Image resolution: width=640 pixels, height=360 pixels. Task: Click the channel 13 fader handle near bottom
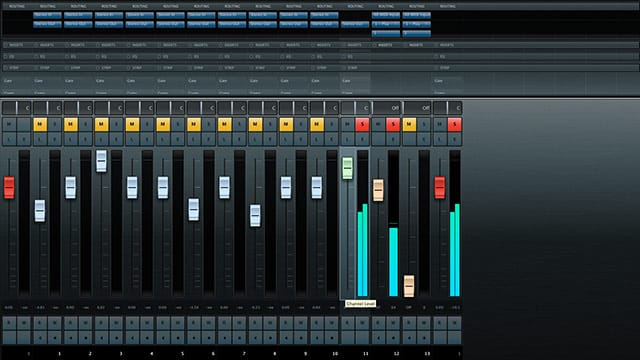coord(409,286)
